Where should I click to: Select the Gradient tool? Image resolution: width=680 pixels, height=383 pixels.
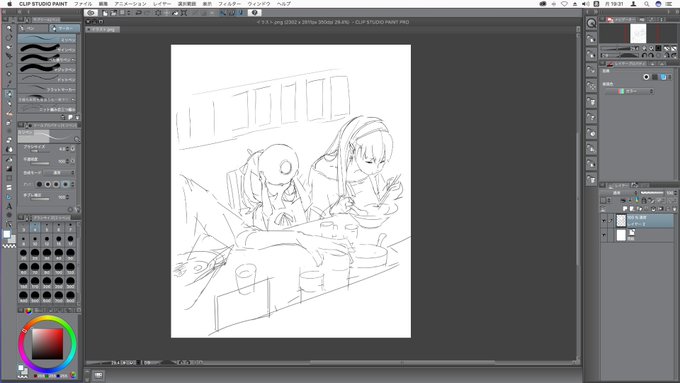pos(9,168)
